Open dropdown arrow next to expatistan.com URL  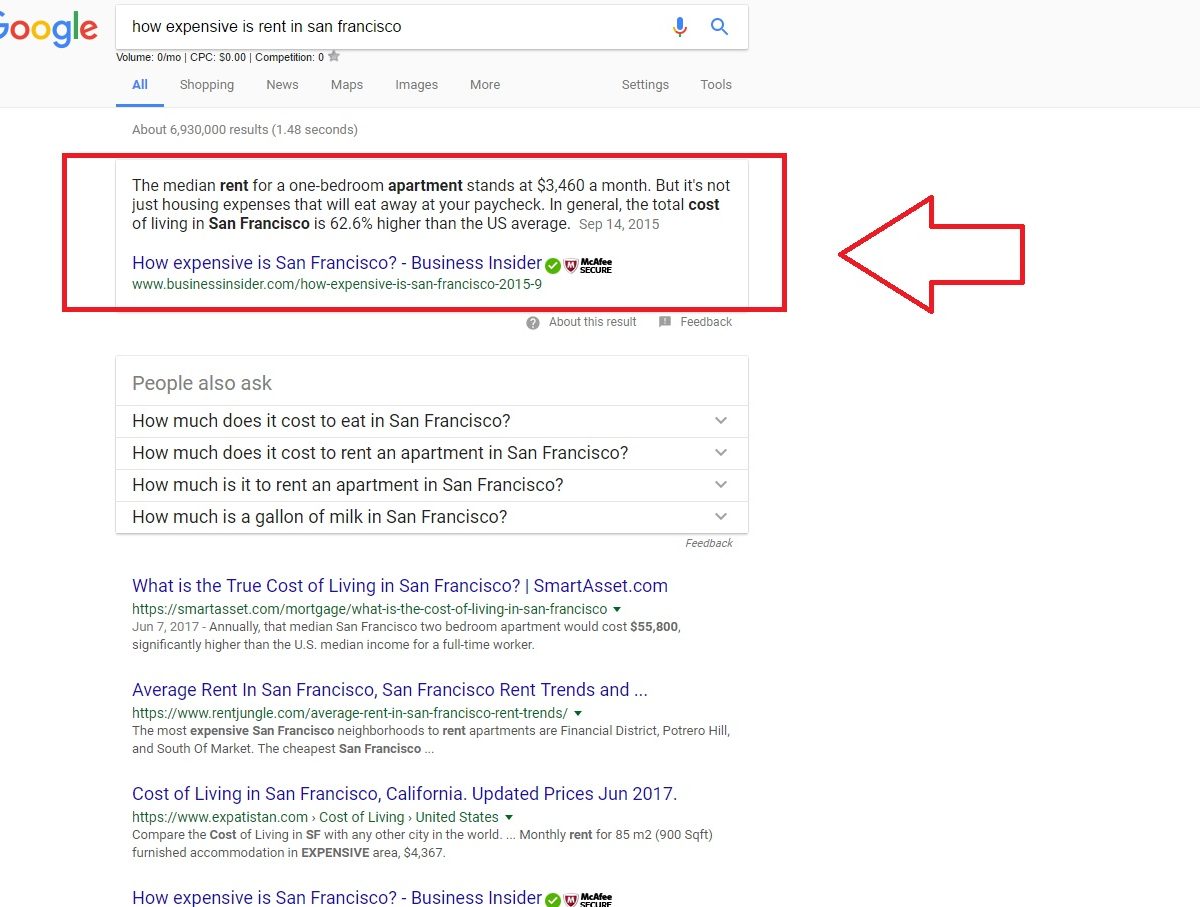pos(509,817)
